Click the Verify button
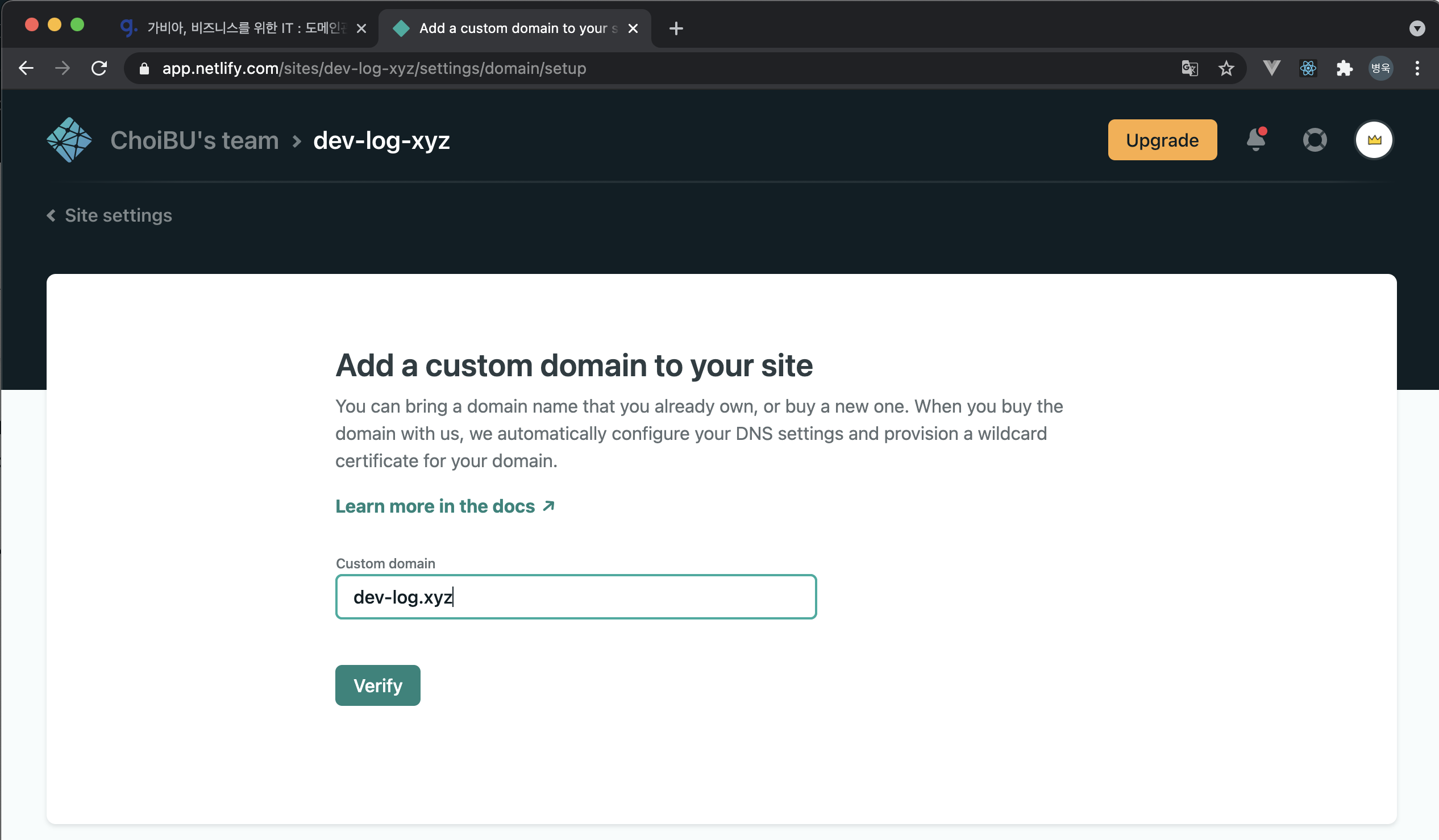Image resolution: width=1439 pixels, height=840 pixels. (377, 685)
